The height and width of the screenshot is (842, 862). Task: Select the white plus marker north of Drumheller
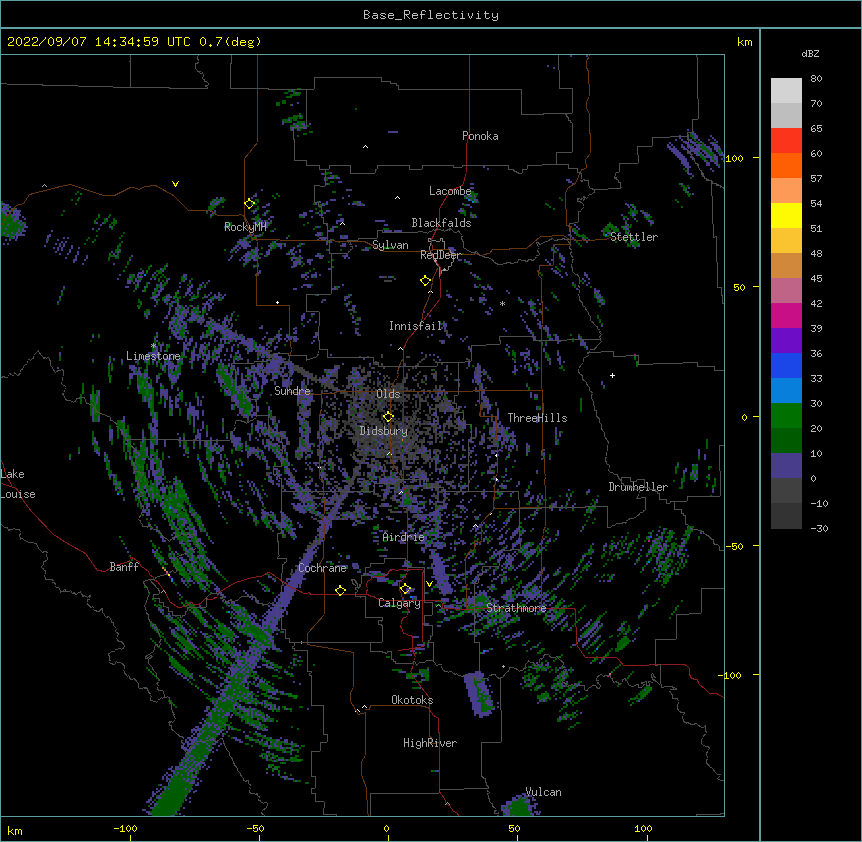(x=612, y=375)
